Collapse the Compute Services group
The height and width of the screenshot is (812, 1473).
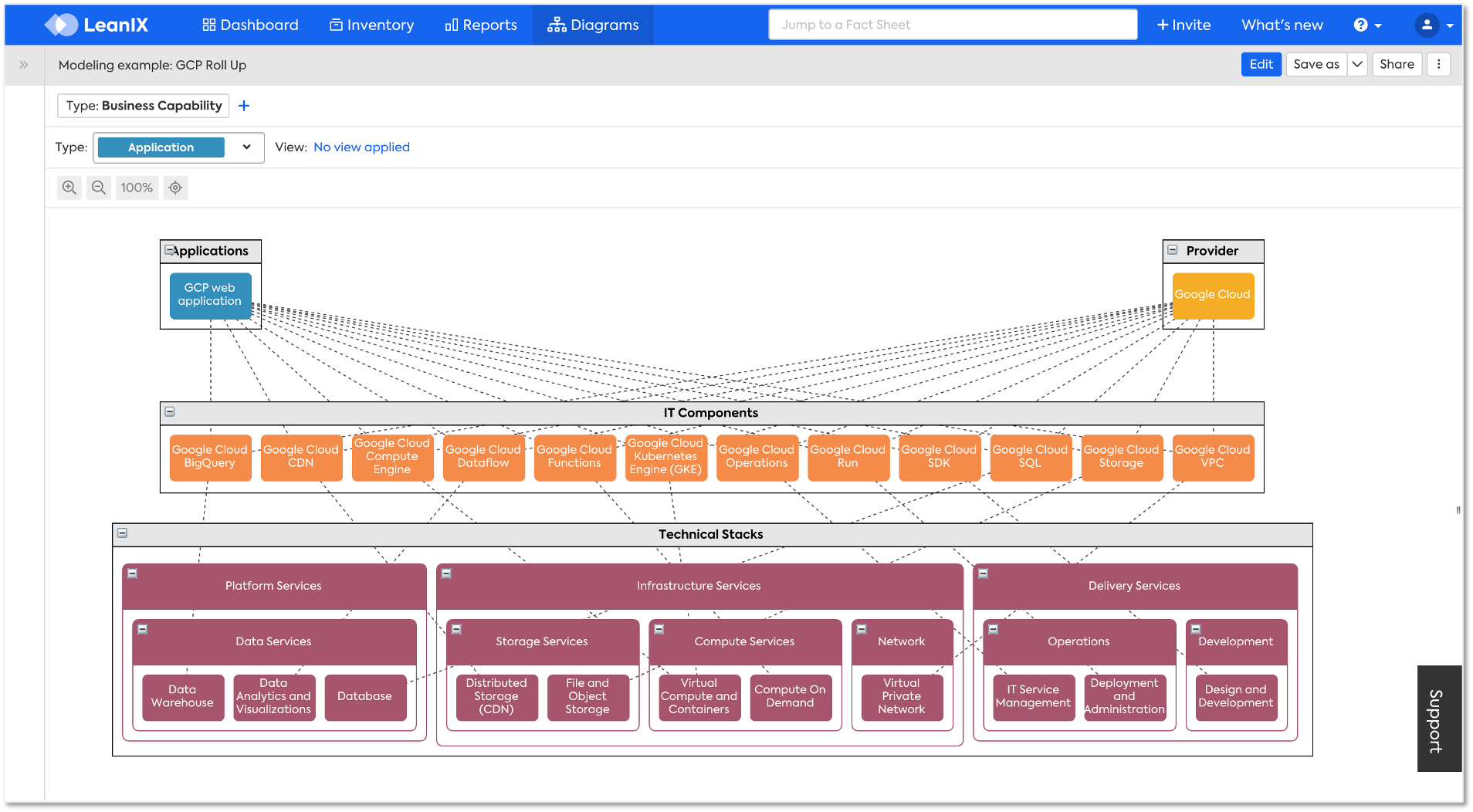tap(659, 629)
